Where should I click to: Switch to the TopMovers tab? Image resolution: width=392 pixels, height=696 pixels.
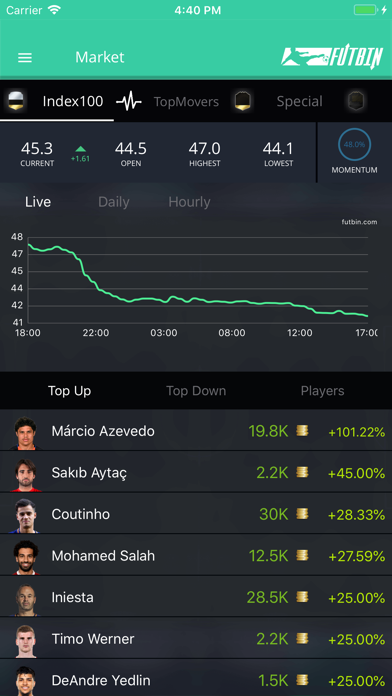[186, 102]
